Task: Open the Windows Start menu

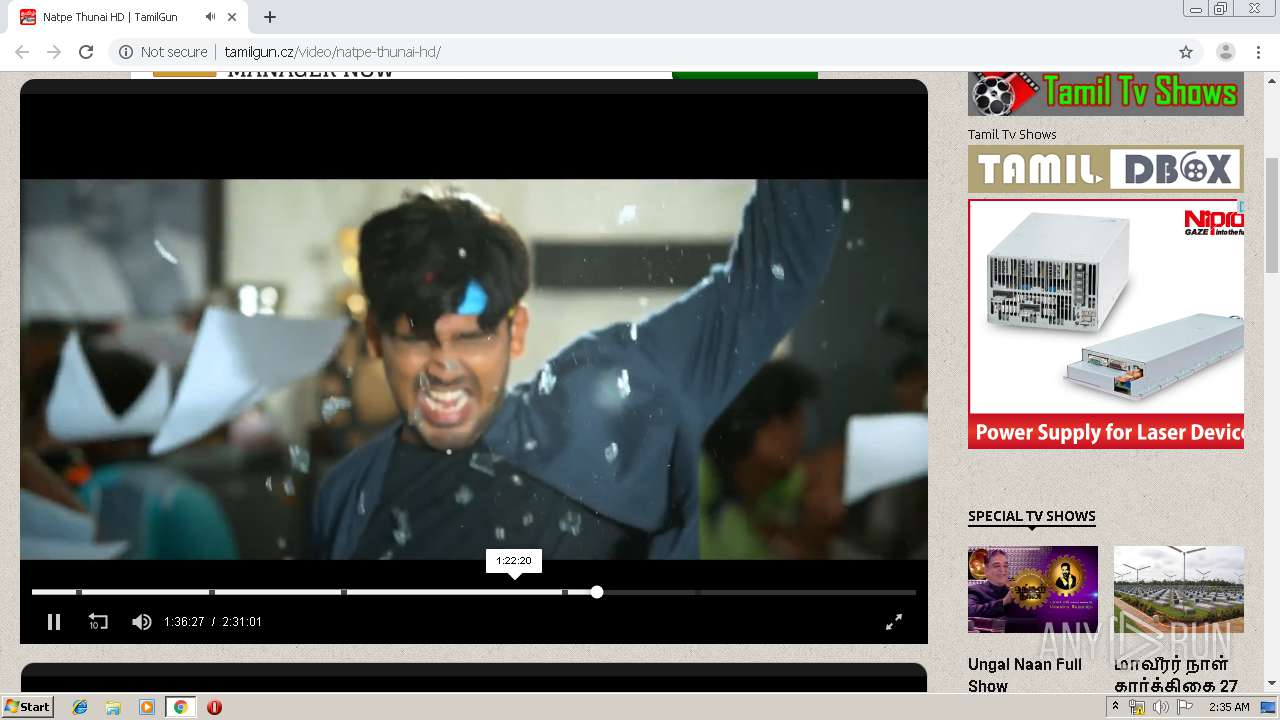Action: point(28,707)
